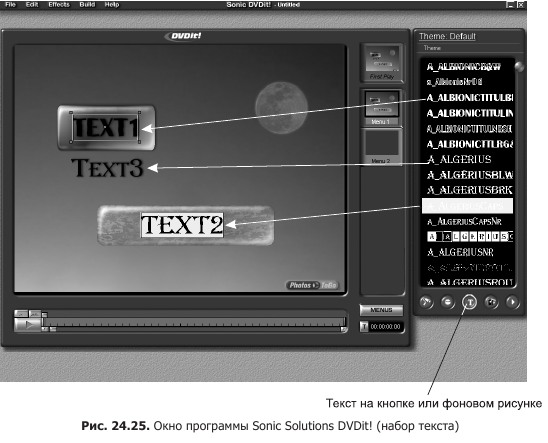Image resolution: width=548 pixels, height=443 pixels.
Task: Select the Text tool button in the theme panel
Action: 470,302
